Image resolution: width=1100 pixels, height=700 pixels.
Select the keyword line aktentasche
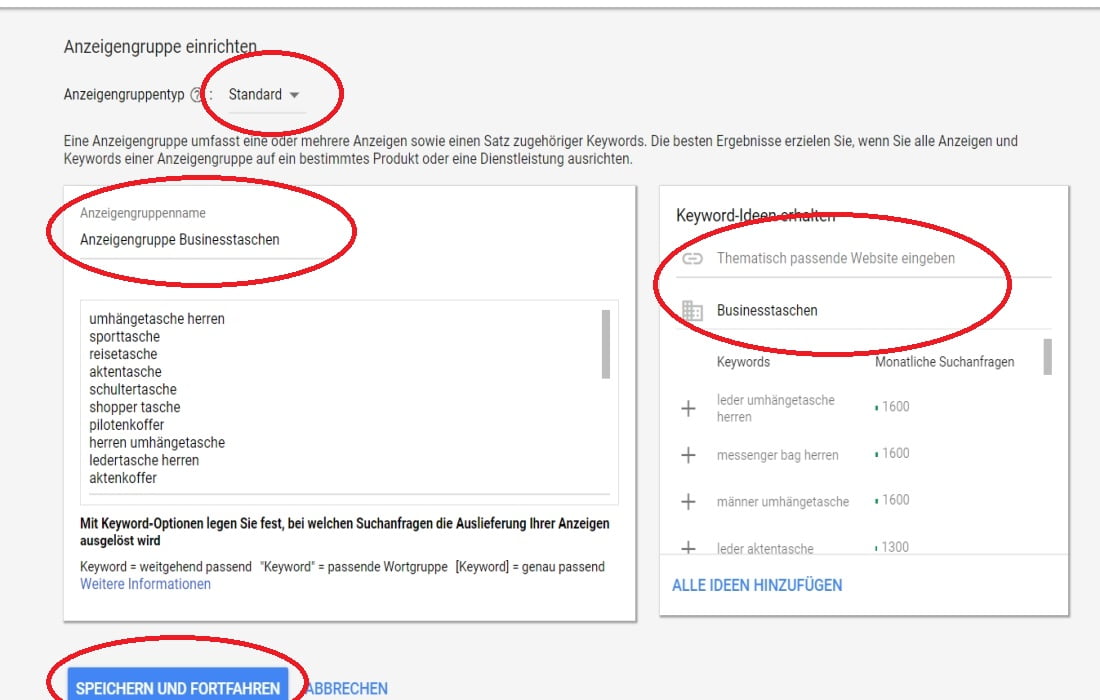(x=125, y=372)
